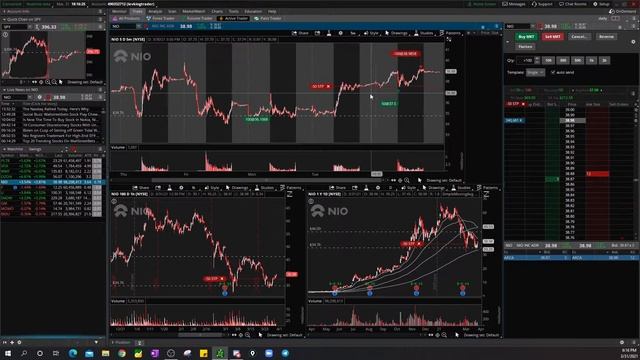Click the top NIO chart horizontal scrollbar

pyautogui.click(x=266, y=180)
